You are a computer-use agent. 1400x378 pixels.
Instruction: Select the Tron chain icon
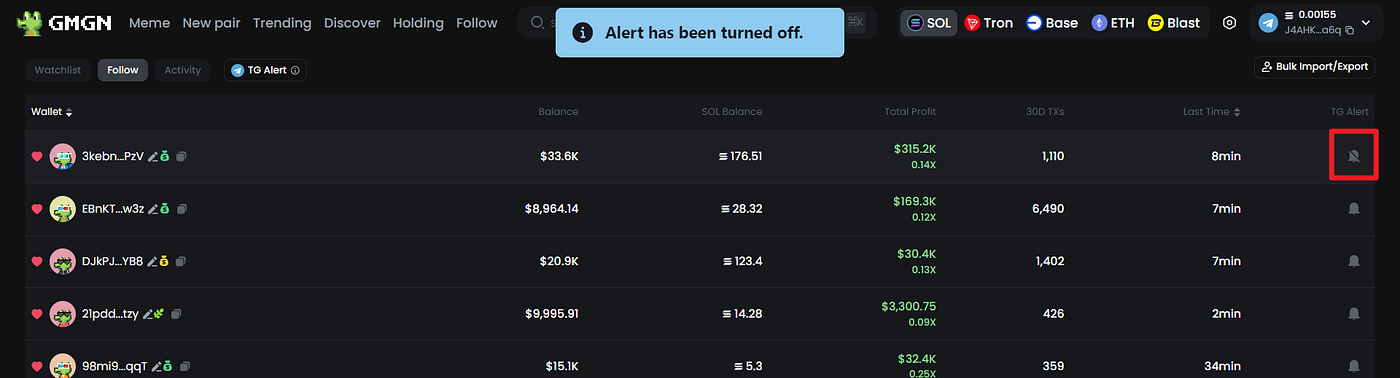click(x=972, y=22)
